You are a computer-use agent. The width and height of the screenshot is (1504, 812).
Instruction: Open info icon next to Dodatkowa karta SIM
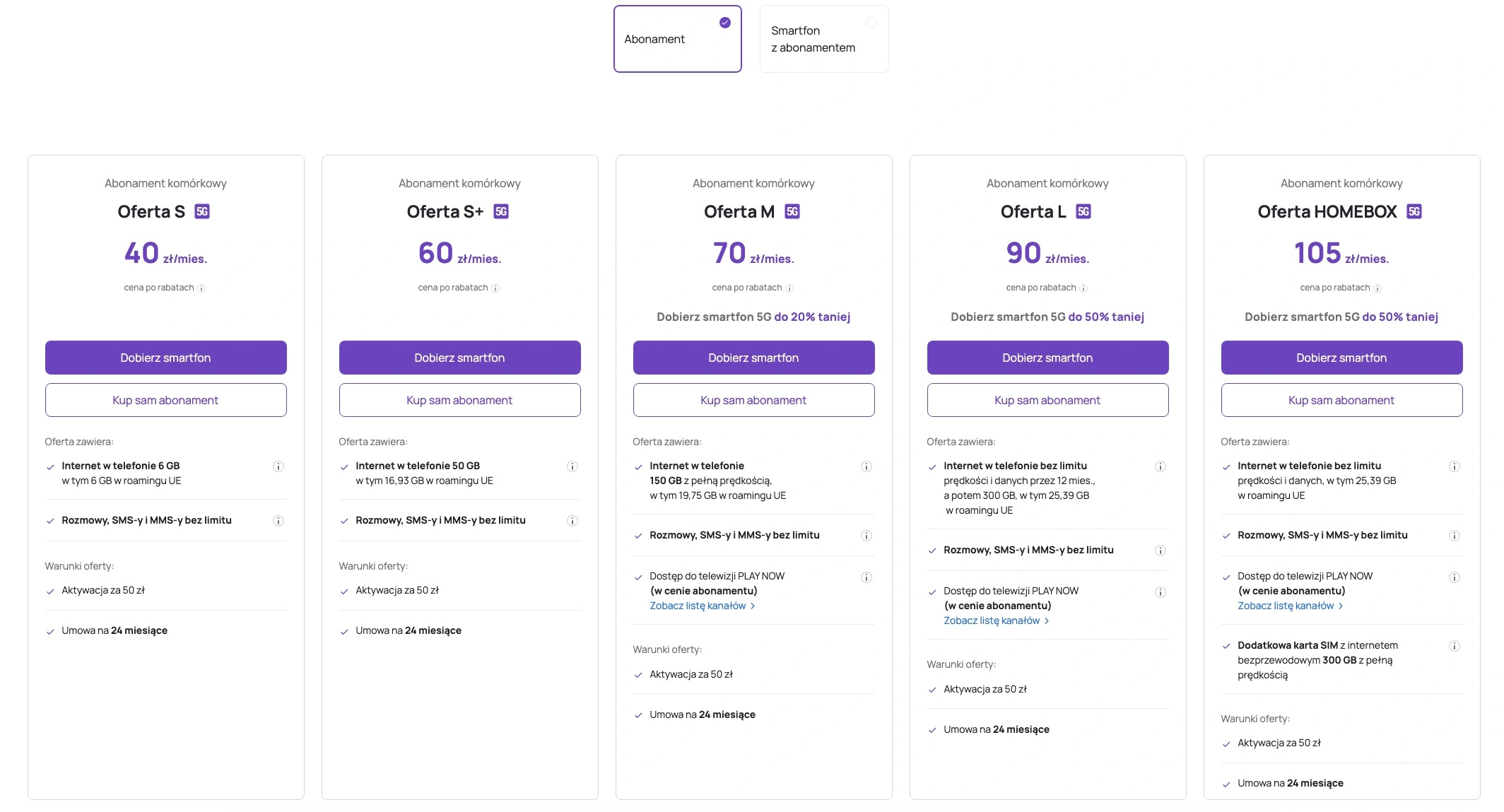coord(1455,646)
